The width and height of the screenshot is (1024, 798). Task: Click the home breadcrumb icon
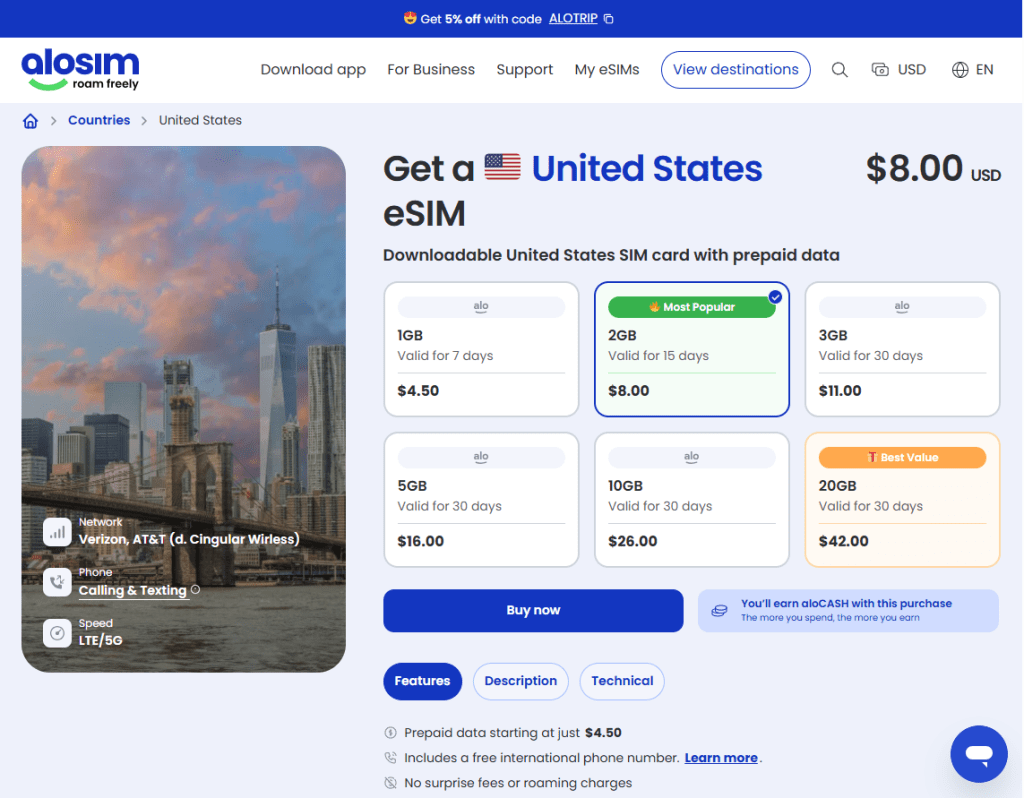pyautogui.click(x=31, y=121)
